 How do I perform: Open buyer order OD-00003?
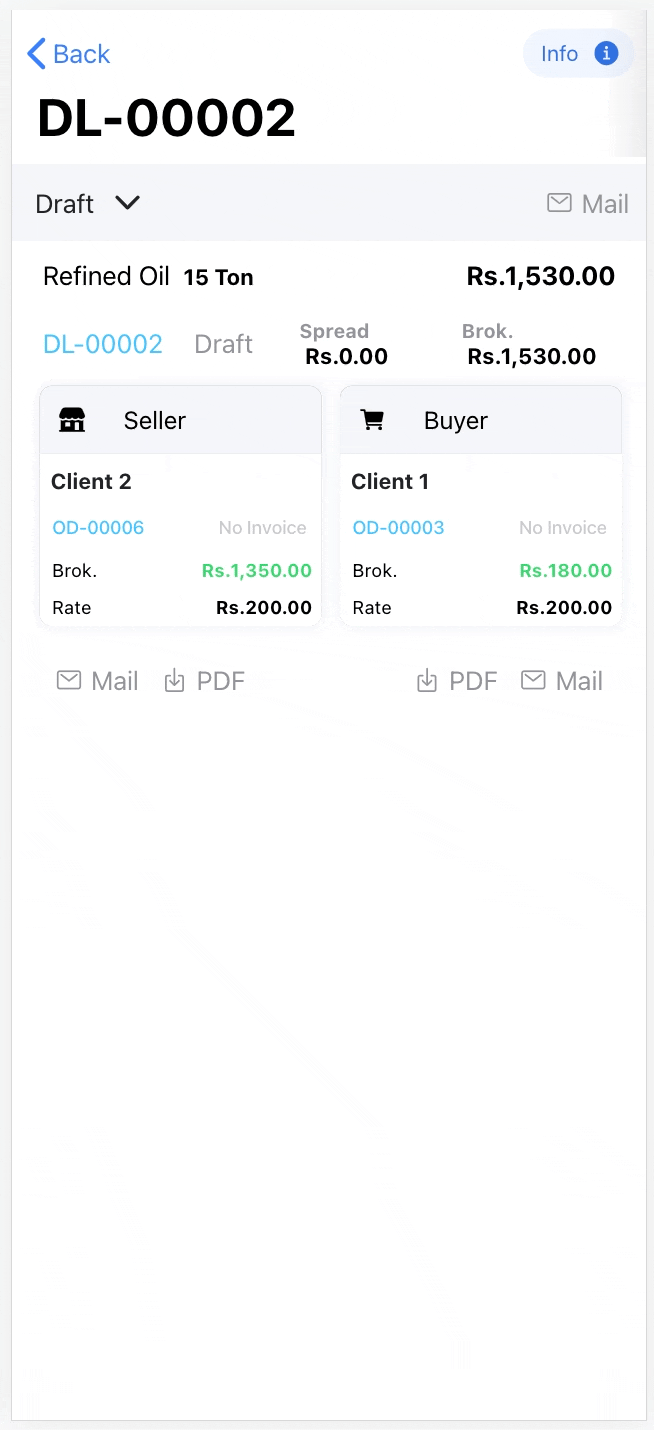click(x=397, y=527)
